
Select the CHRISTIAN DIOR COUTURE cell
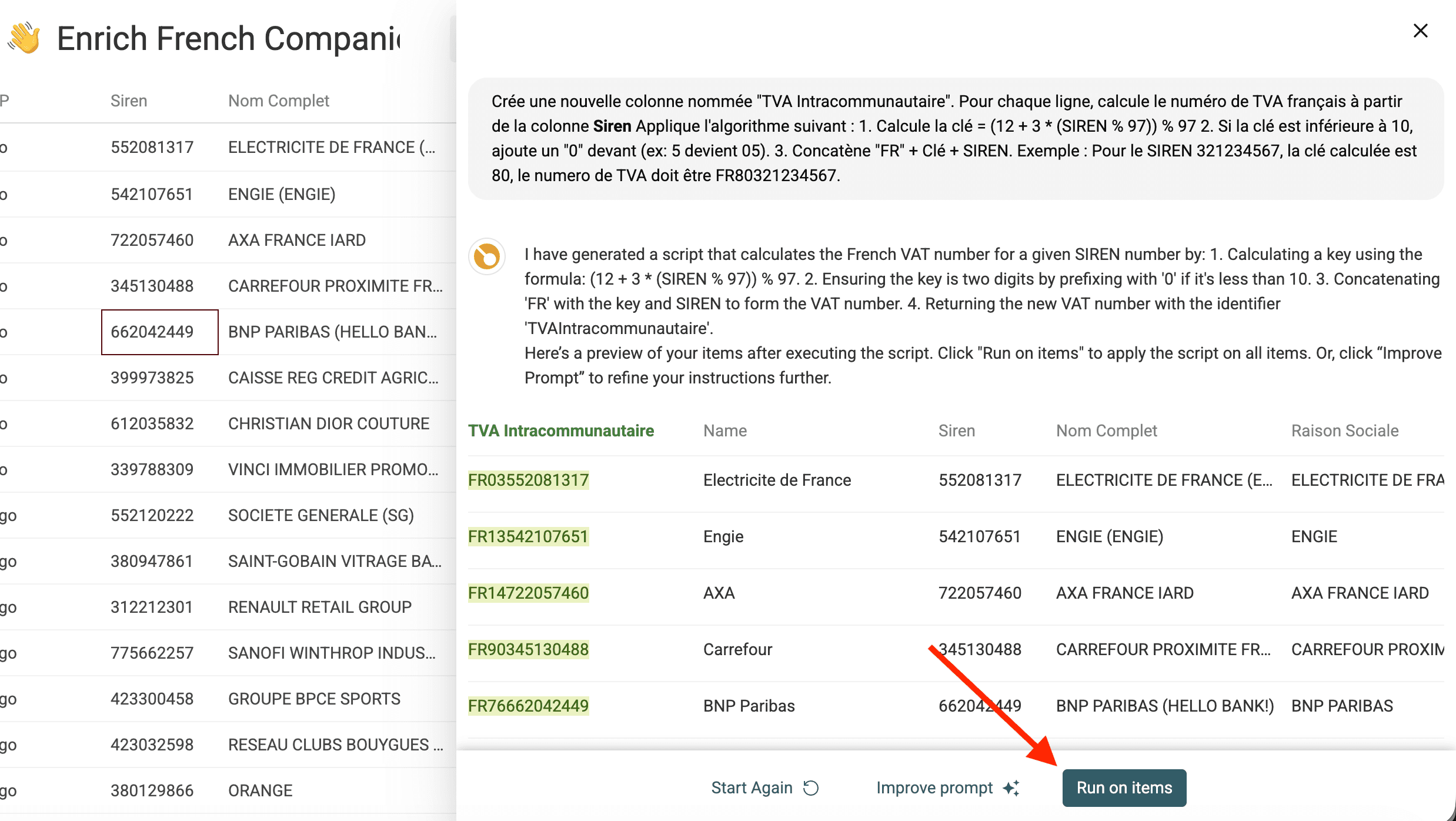[328, 423]
